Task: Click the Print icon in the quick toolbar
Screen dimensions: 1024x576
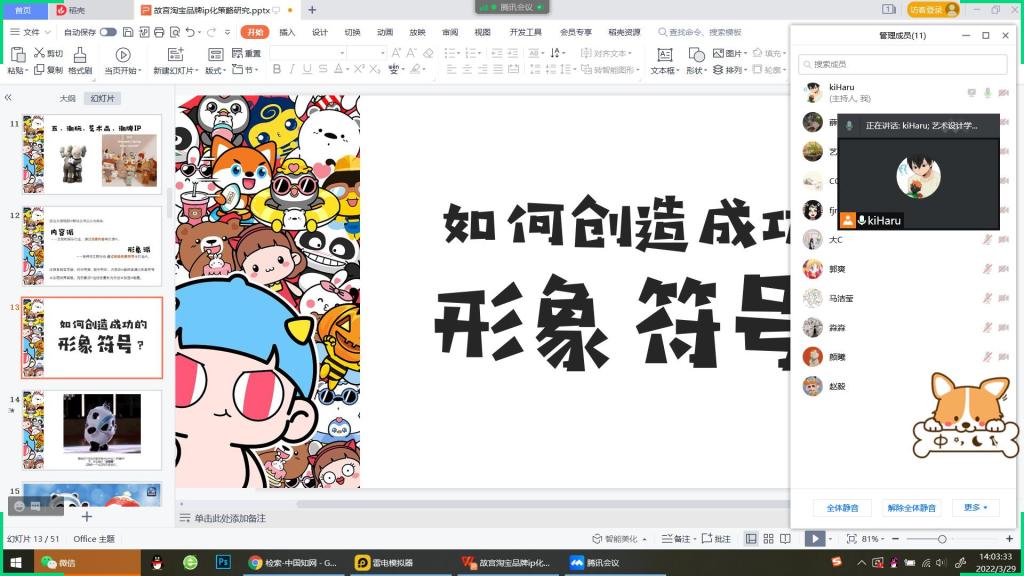Action: pyautogui.click(x=159, y=32)
